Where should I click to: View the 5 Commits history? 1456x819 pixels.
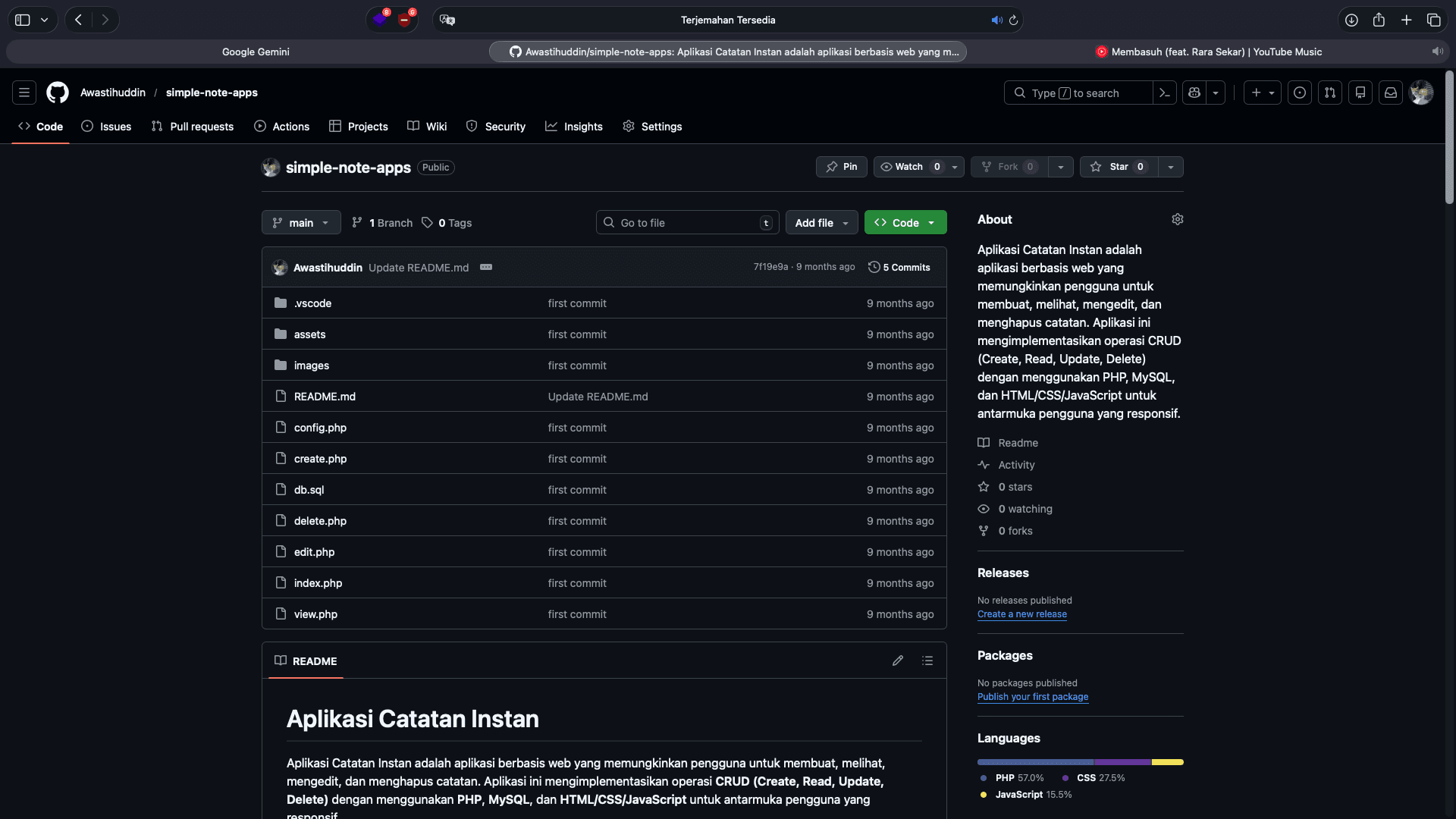pos(899,267)
